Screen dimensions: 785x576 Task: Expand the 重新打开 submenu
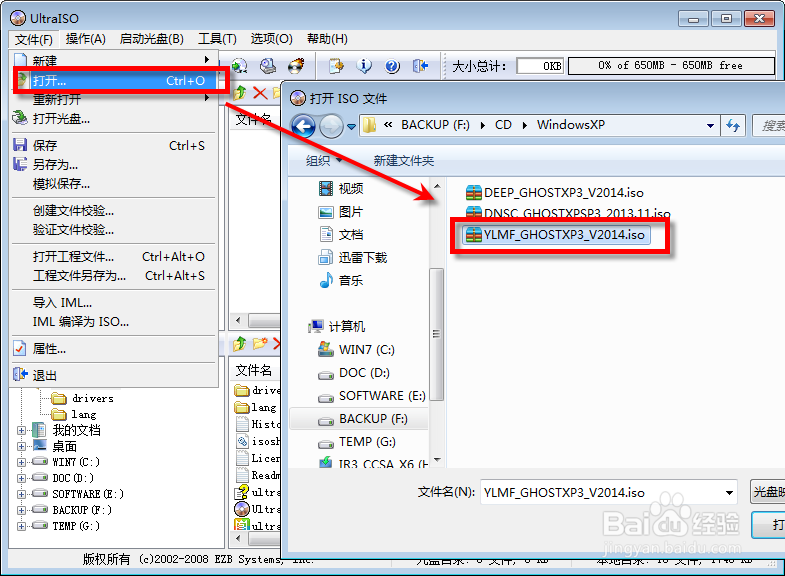click(x=114, y=100)
